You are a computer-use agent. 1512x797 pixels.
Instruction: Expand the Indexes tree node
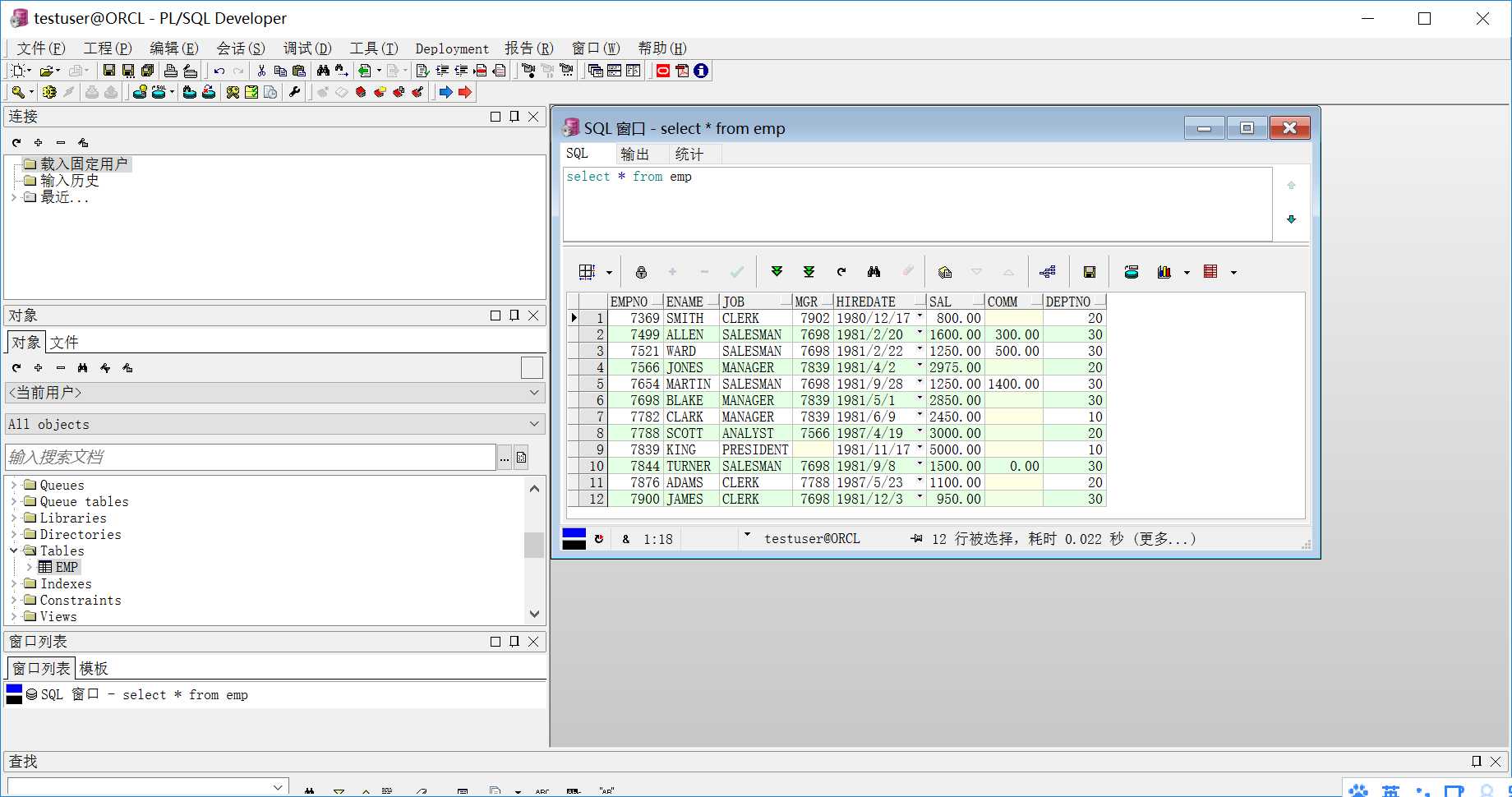click(14, 583)
